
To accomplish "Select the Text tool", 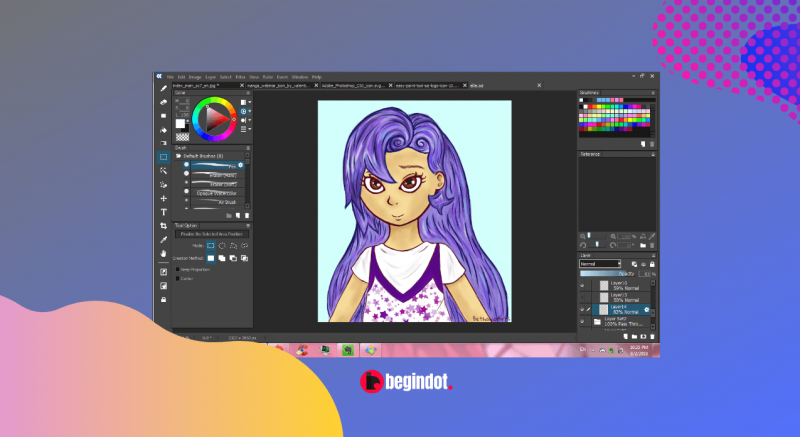I will (x=163, y=212).
